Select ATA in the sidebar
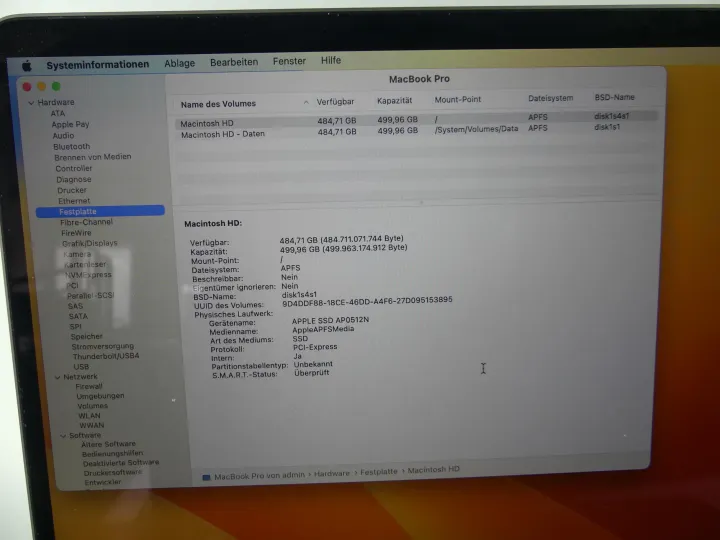The width and height of the screenshot is (720, 540). 58,113
